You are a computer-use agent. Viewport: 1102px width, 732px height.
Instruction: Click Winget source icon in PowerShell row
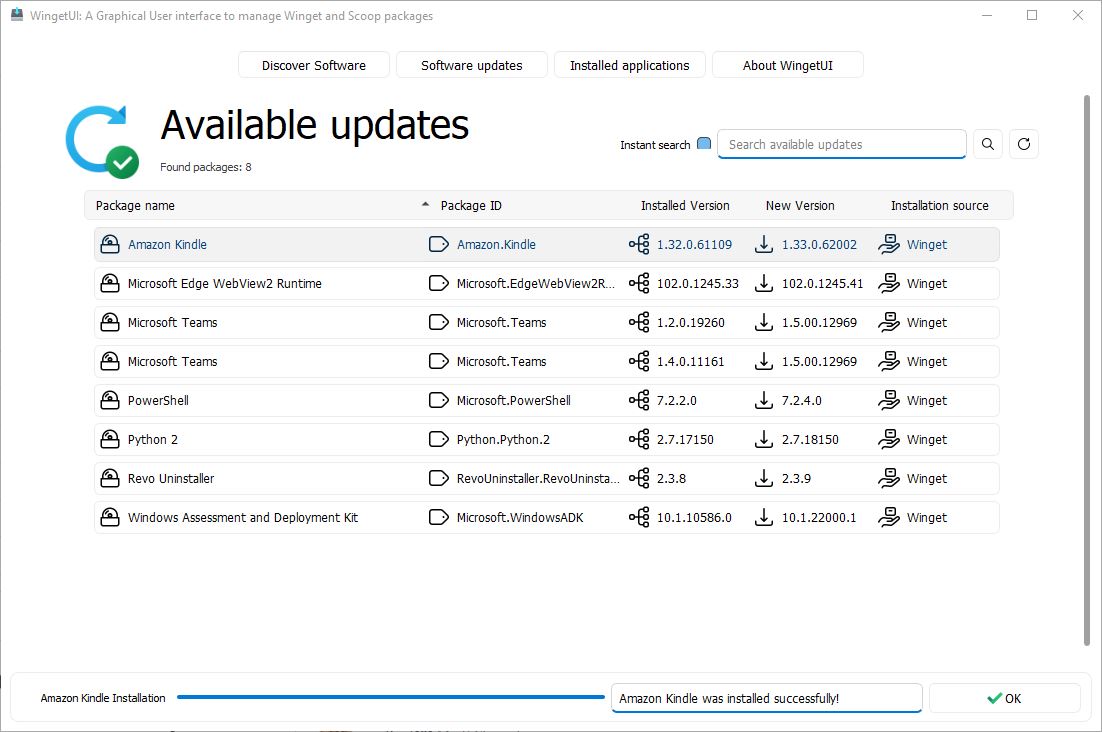coord(889,400)
